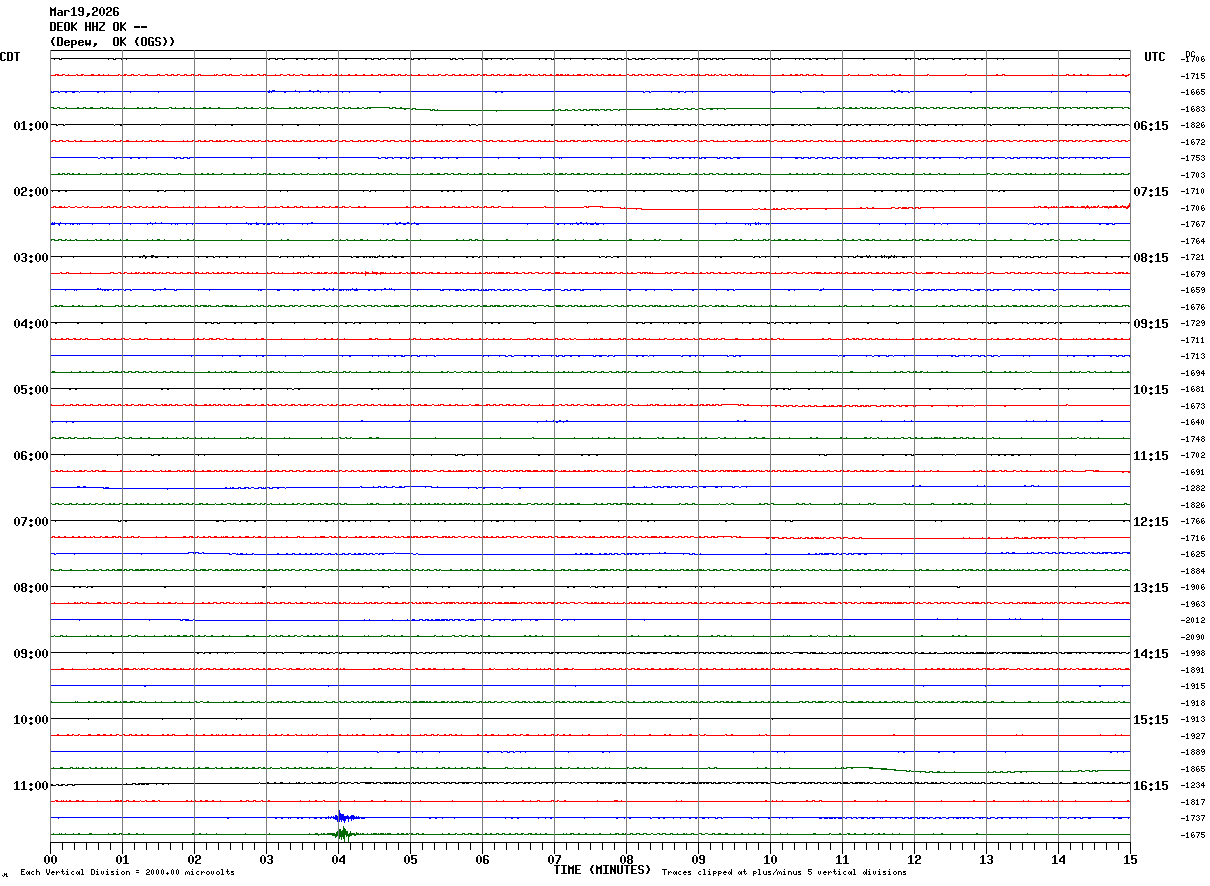Viewport: 1210px width, 886px height.
Task: Click the Mar19,2026 date header
Action: coord(84,12)
